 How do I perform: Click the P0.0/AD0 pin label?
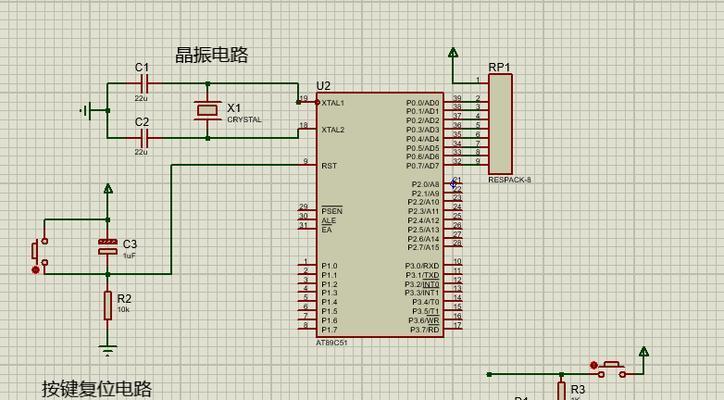(422, 103)
